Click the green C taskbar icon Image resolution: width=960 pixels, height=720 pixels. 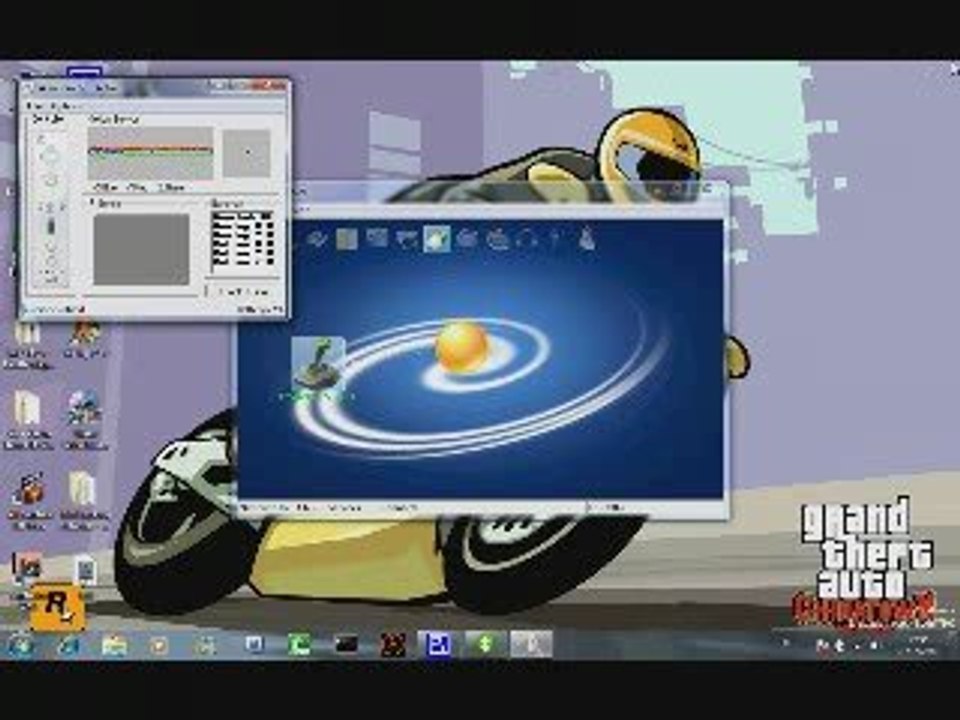[299, 645]
